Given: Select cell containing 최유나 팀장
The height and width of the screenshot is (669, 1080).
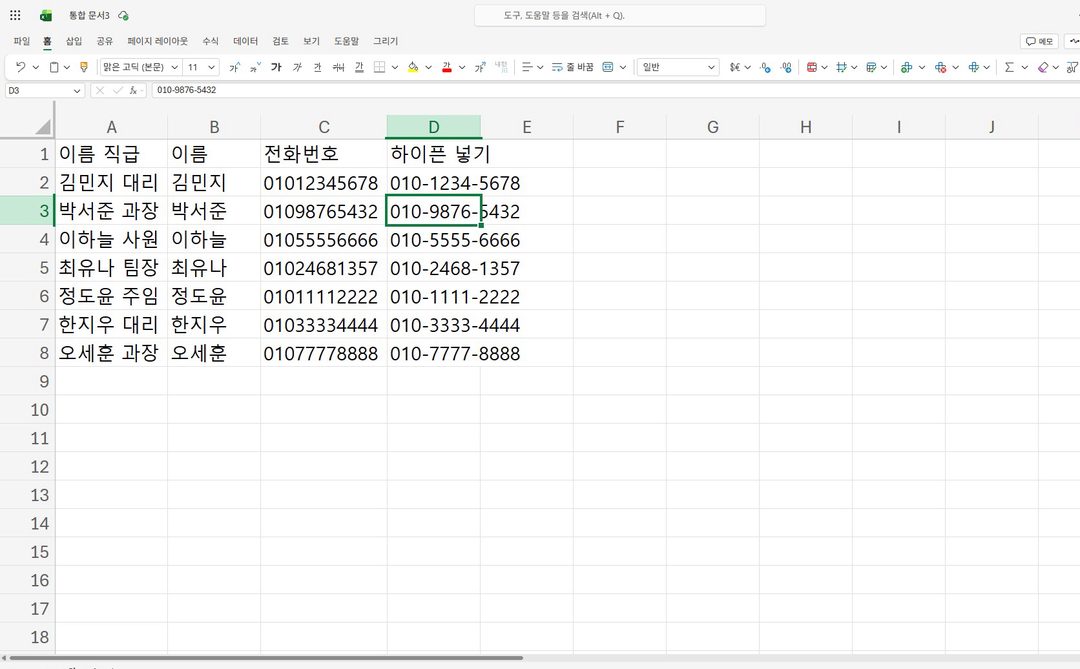Looking at the screenshot, I should (112, 268).
